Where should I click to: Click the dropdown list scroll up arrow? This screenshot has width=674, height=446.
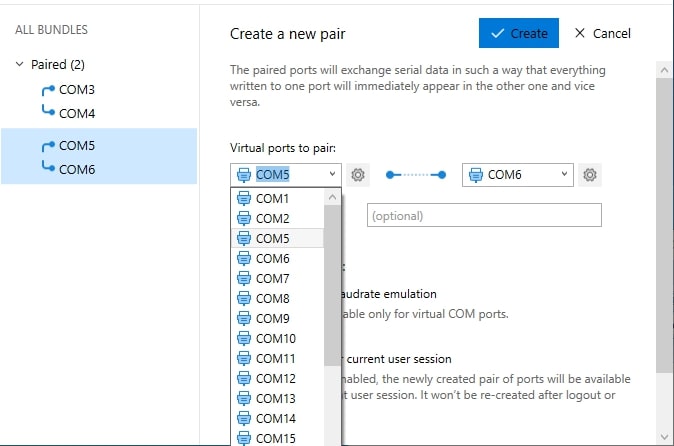[x=332, y=198]
